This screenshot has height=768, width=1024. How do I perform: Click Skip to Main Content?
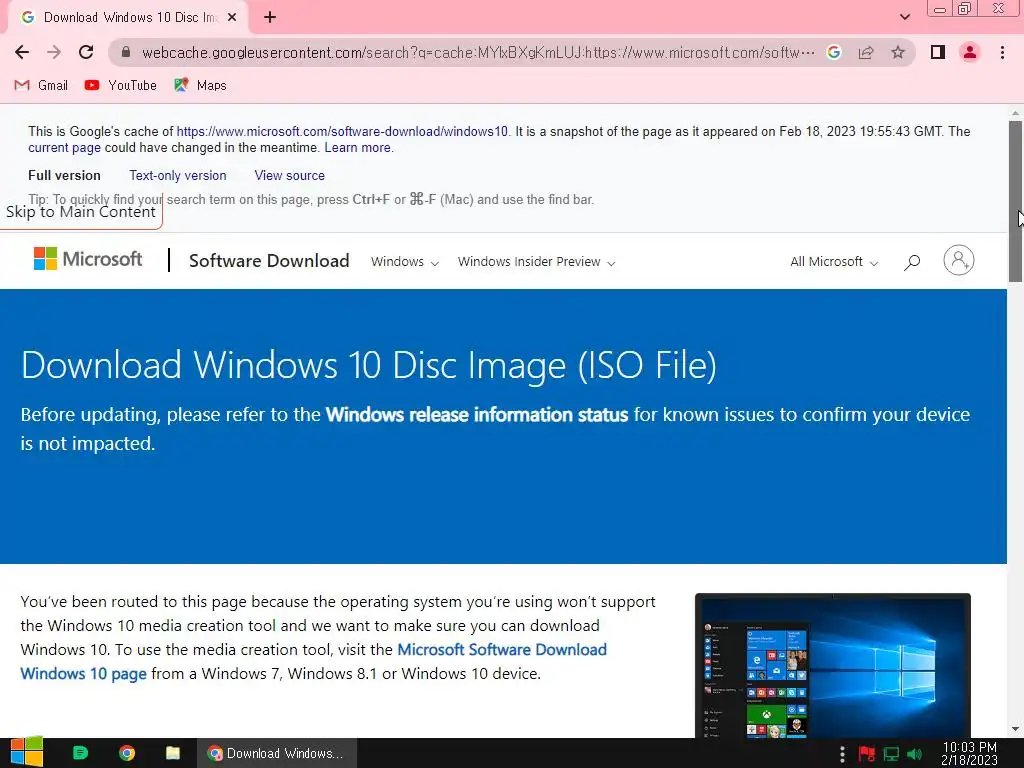coord(80,212)
